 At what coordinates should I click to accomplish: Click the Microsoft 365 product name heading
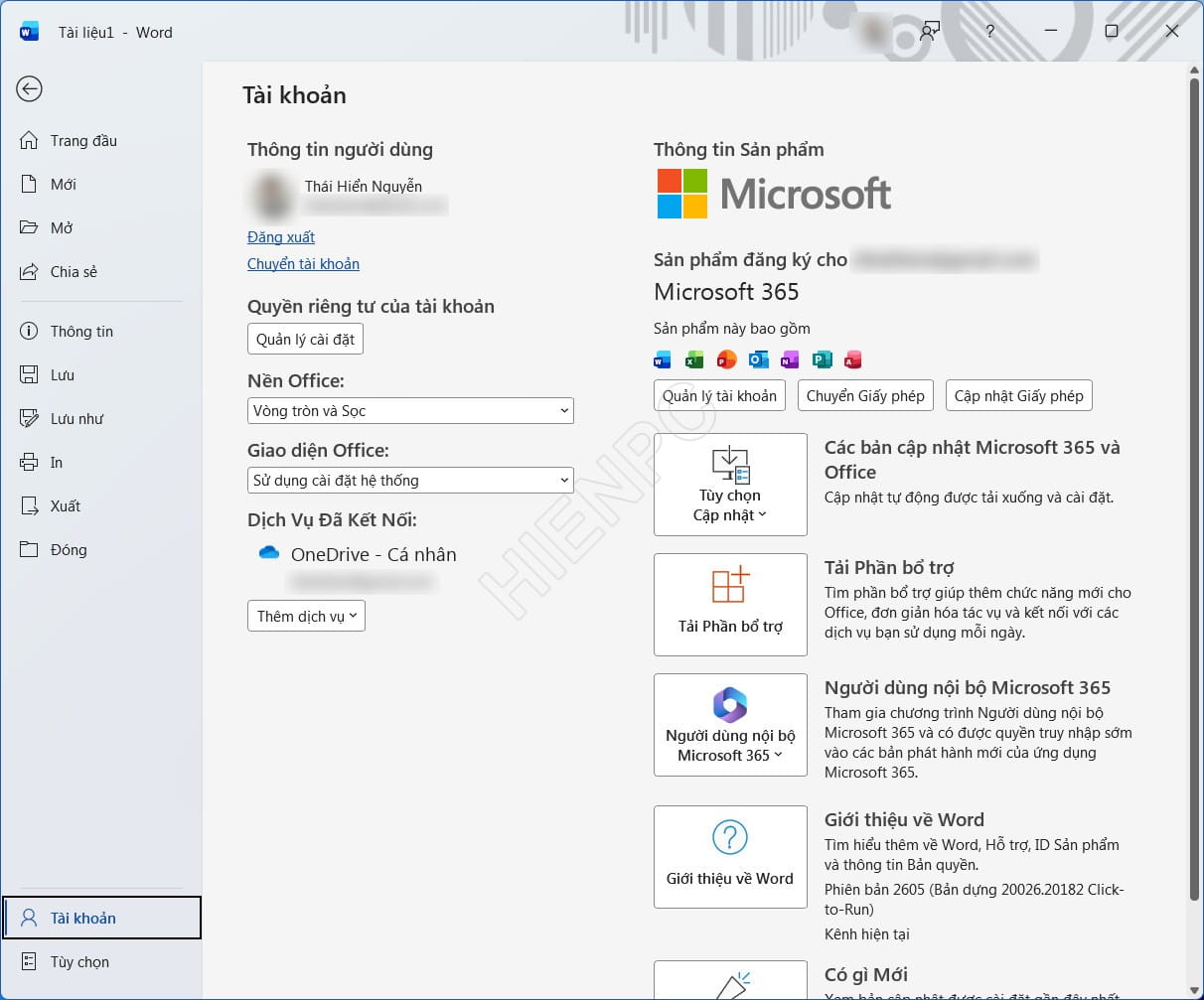(x=726, y=292)
